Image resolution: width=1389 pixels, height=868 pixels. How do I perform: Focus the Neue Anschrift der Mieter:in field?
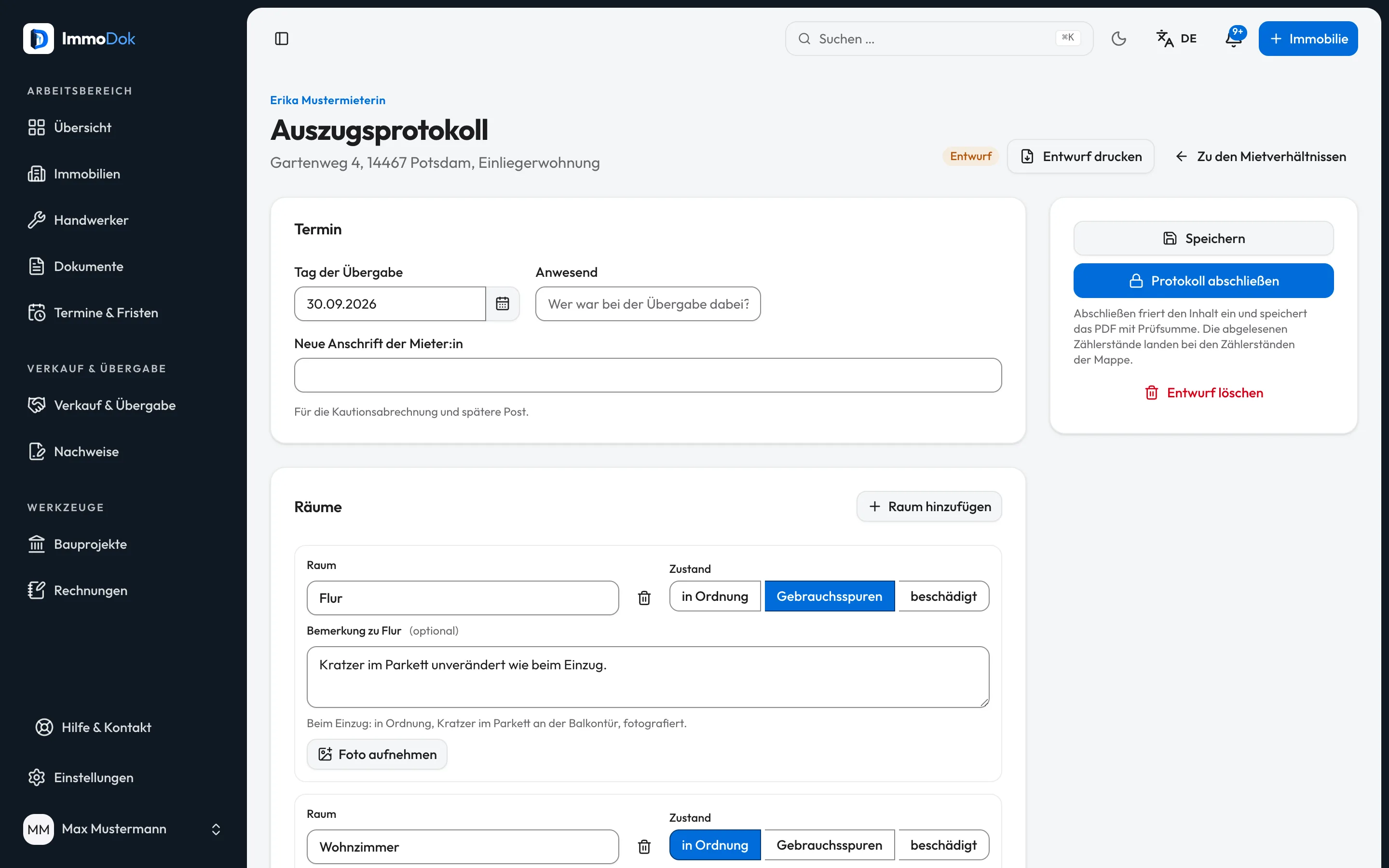point(648,376)
